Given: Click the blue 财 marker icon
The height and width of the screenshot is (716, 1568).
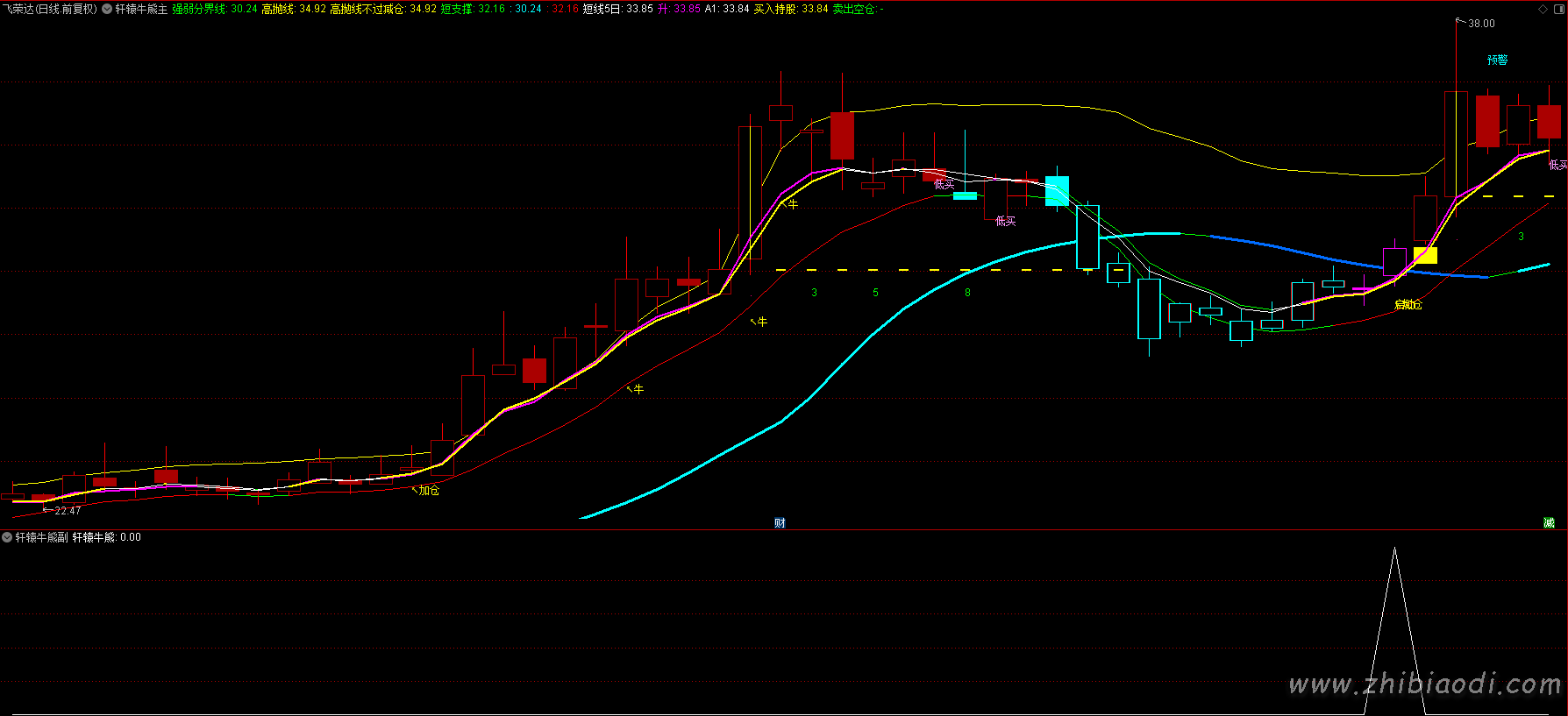Looking at the screenshot, I should pos(780,523).
